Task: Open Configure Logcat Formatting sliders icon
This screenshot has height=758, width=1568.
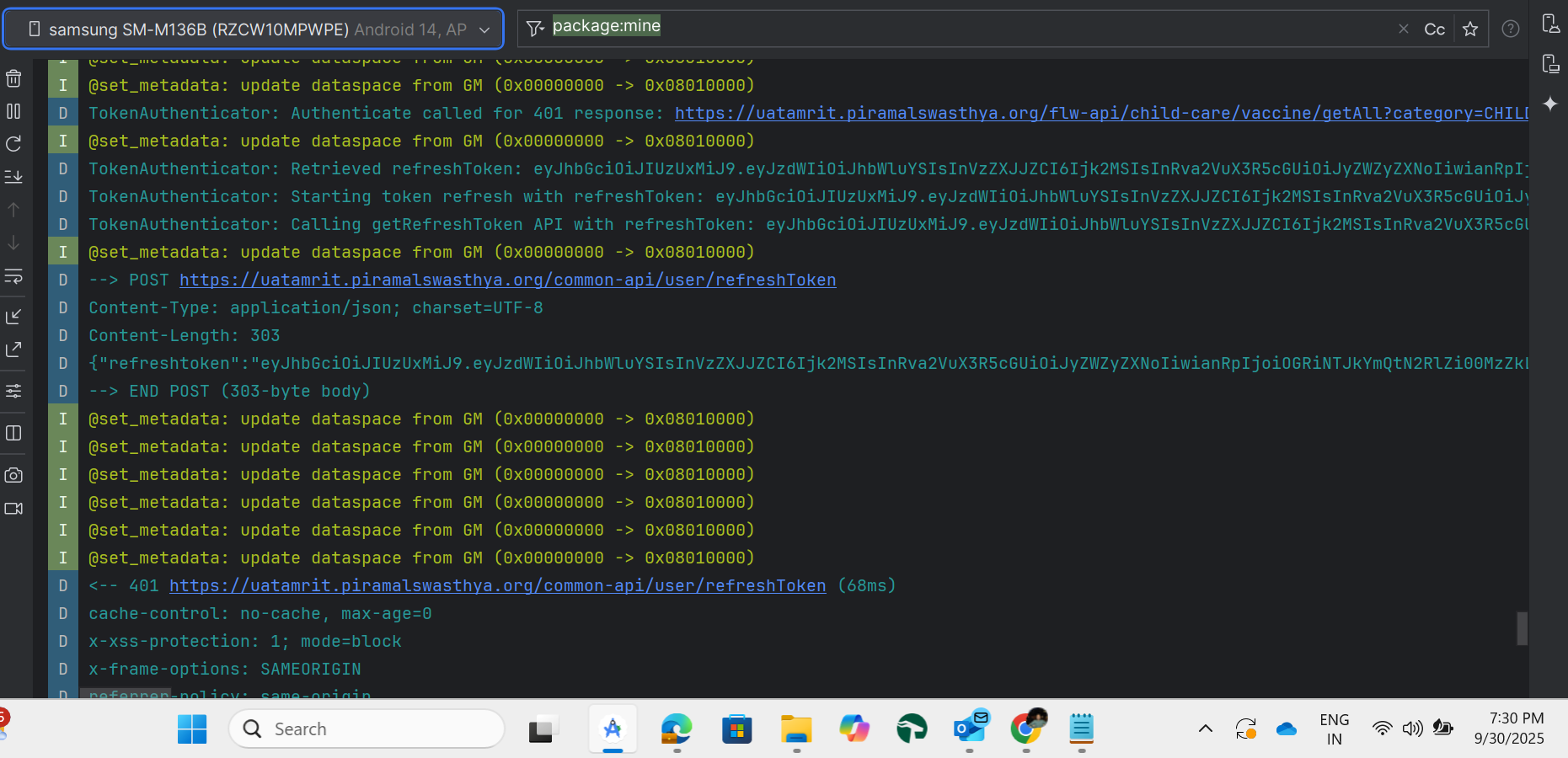Action: (x=13, y=391)
